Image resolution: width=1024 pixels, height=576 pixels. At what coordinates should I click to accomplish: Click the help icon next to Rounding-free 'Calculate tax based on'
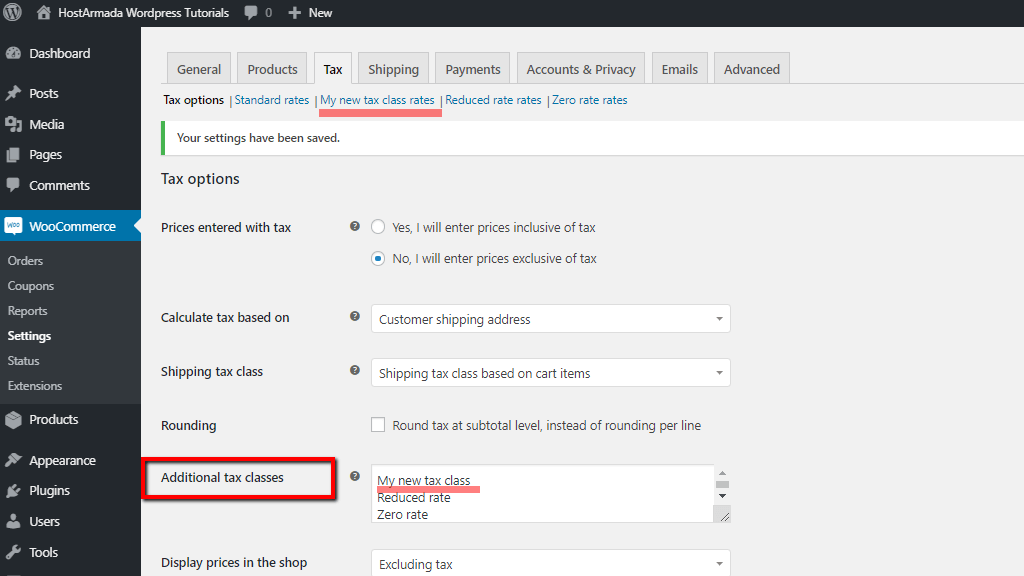click(x=355, y=316)
